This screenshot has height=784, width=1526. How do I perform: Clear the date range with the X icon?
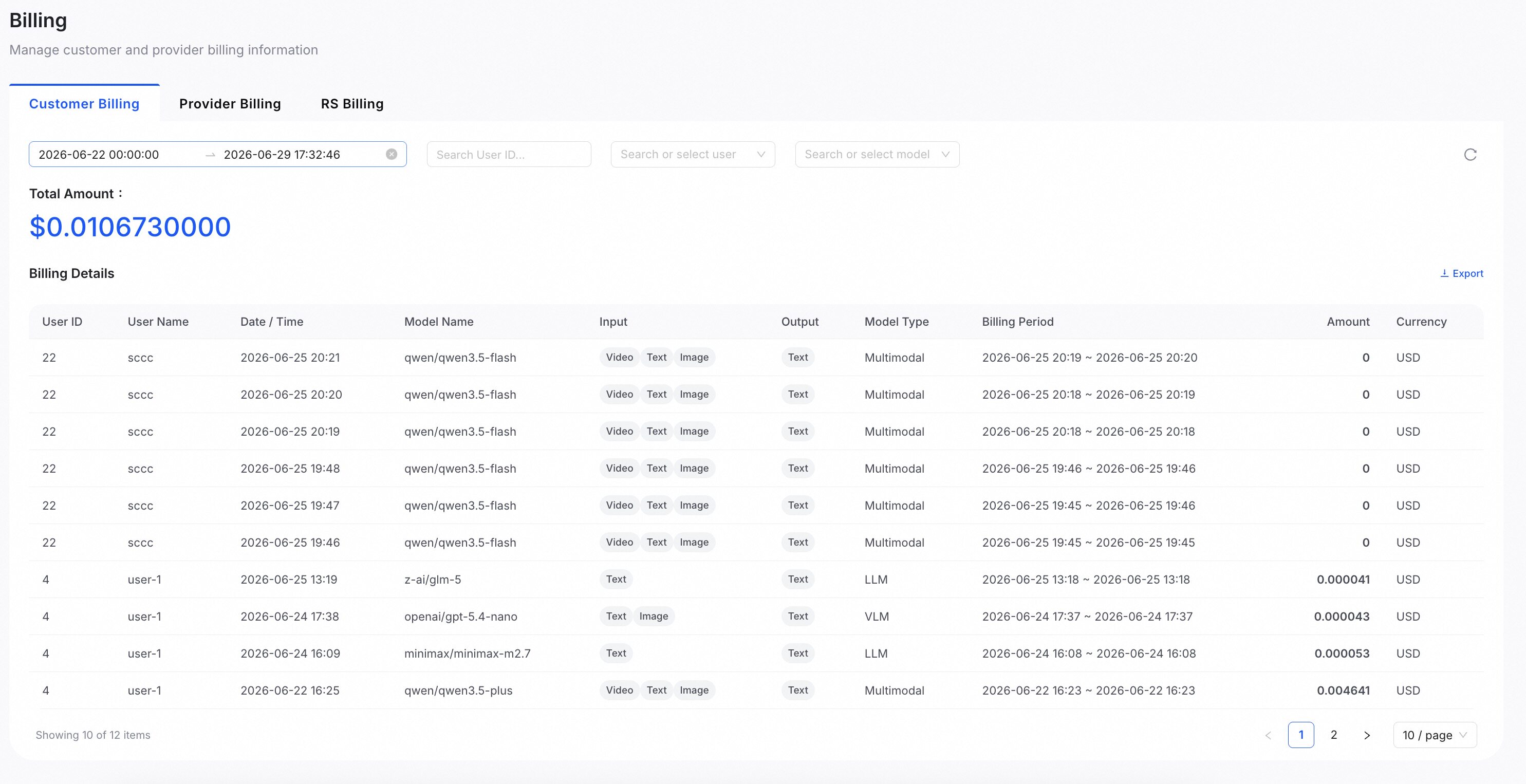[x=392, y=154]
